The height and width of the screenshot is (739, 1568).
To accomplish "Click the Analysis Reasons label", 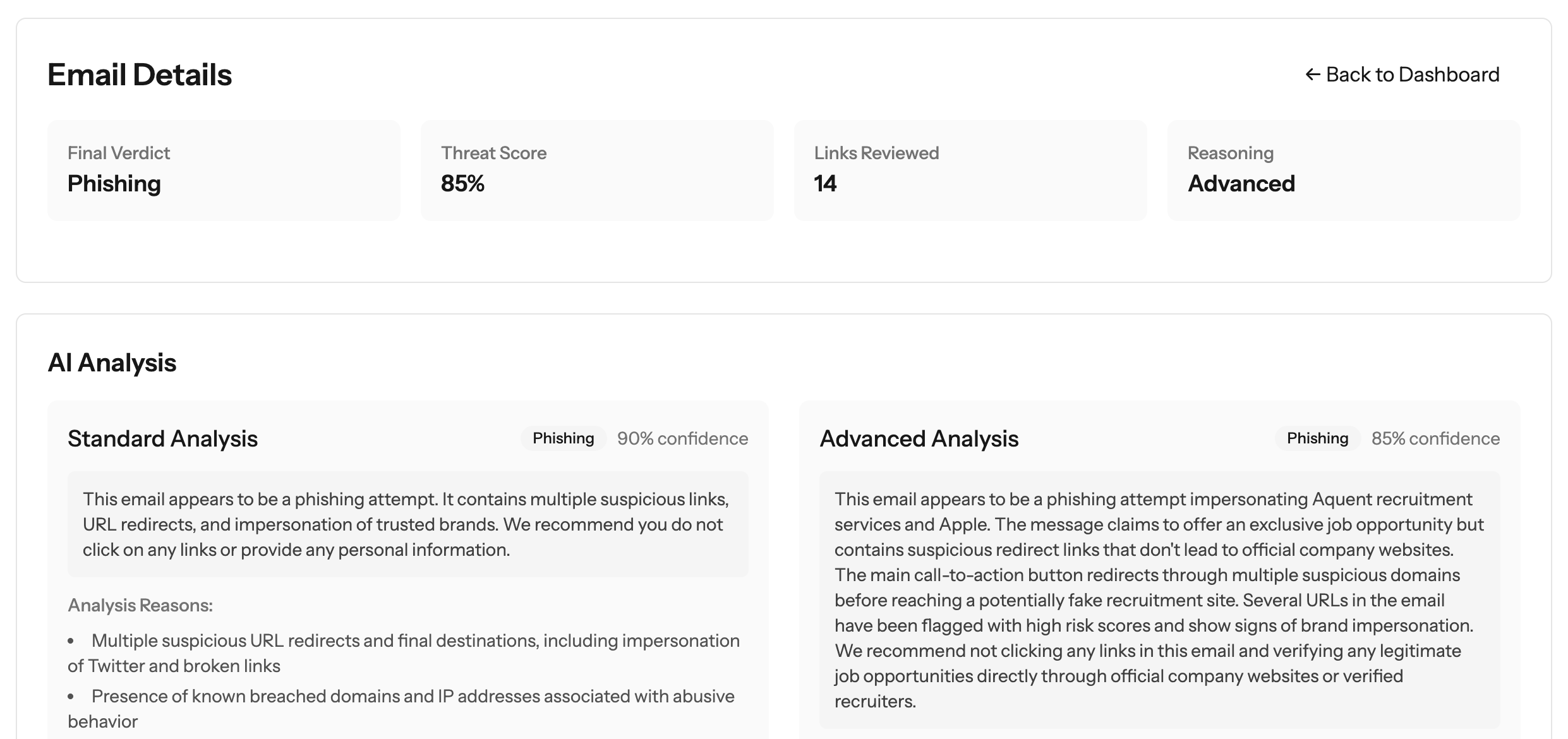I will pyautogui.click(x=140, y=604).
